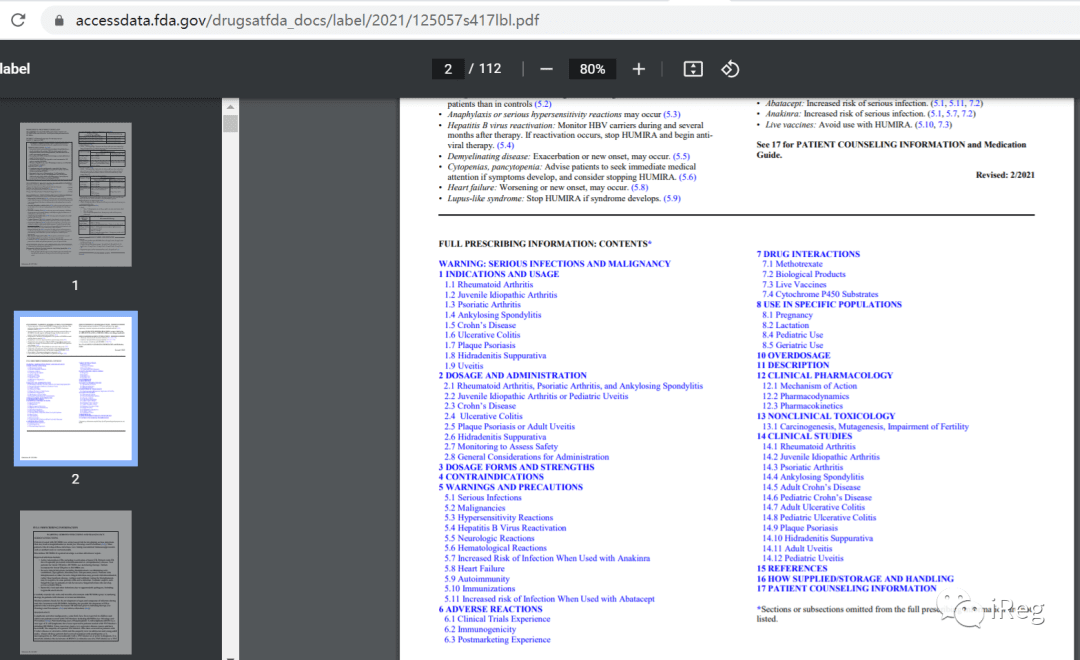Screen dimensions: 1080x660
Task: Open 12.3 Pharmacokinetics link
Action: (x=802, y=406)
